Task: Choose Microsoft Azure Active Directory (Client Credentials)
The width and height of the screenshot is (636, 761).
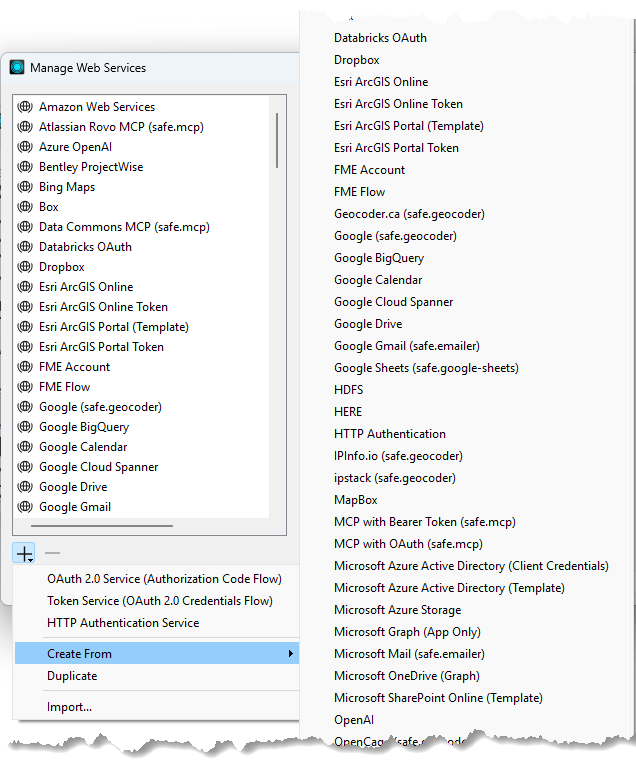Action: click(471, 566)
